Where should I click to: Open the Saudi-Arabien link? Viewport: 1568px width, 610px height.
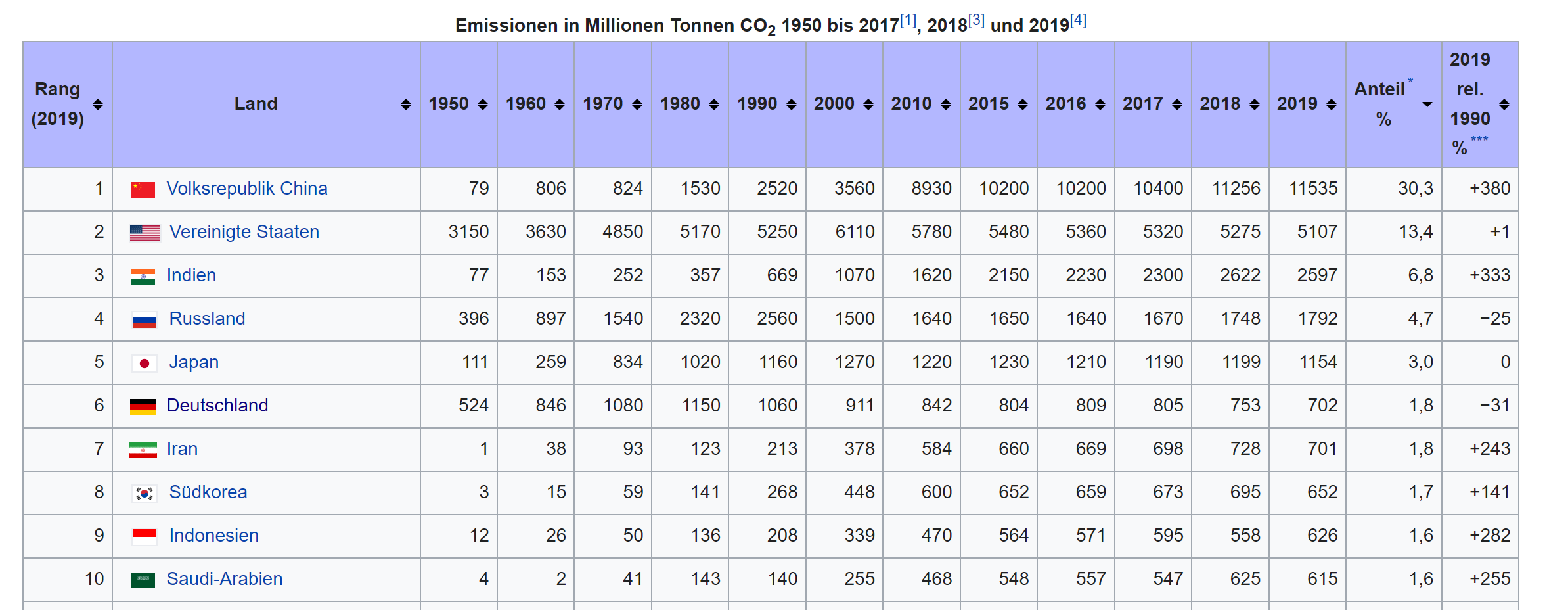pos(225,579)
